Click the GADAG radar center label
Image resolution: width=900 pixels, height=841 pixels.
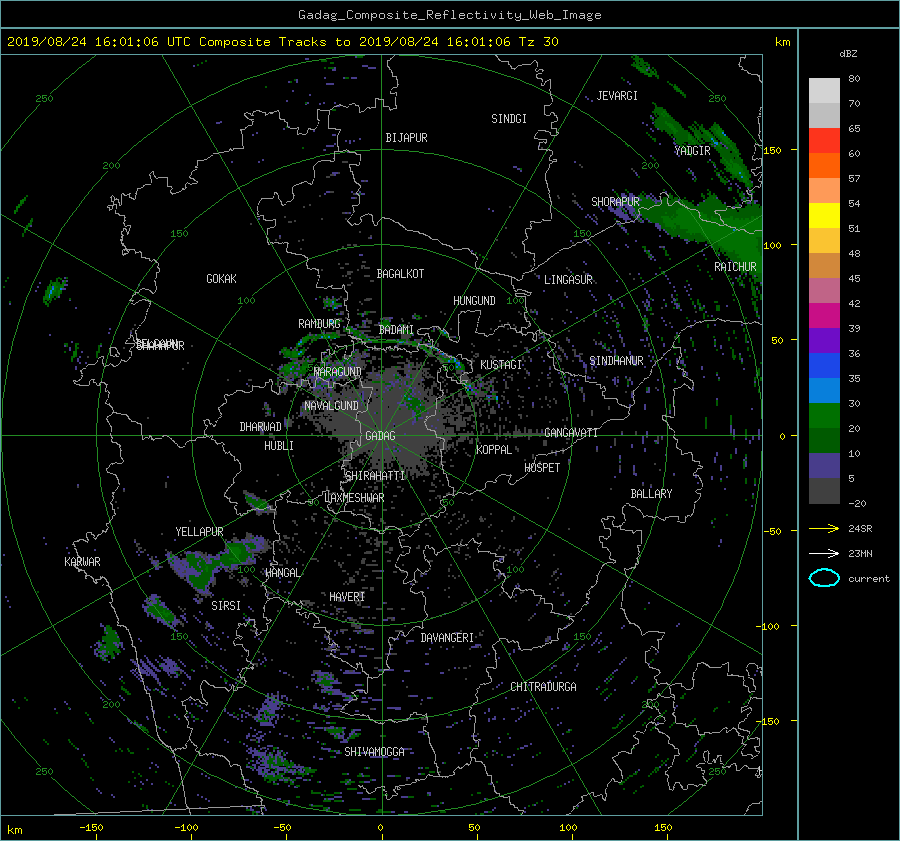click(381, 436)
